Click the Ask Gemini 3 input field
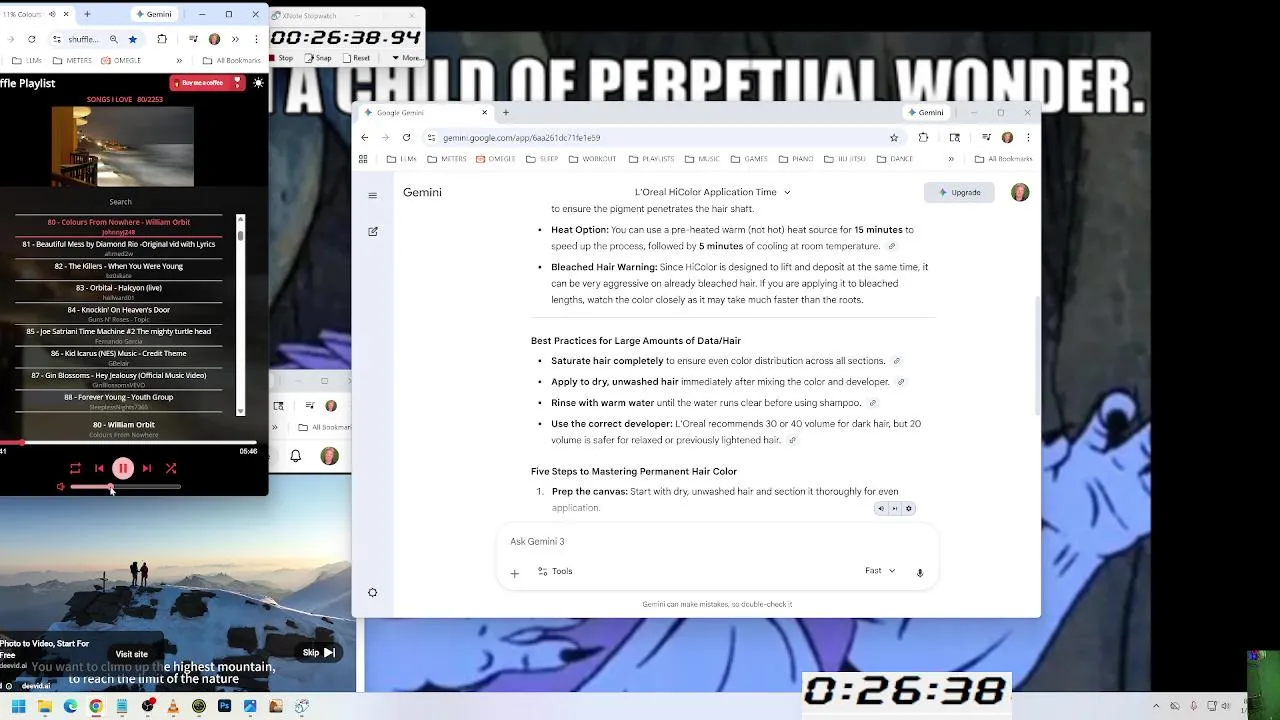This screenshot has width=1280, height=720. (x=717, y=542)
